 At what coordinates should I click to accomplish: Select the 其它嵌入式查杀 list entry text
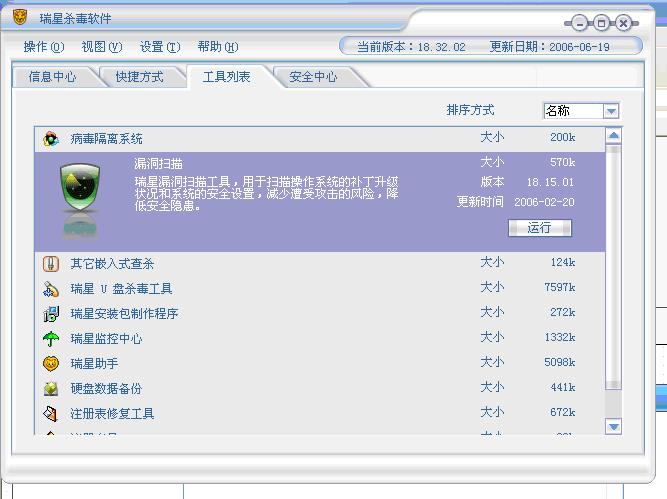112,264
